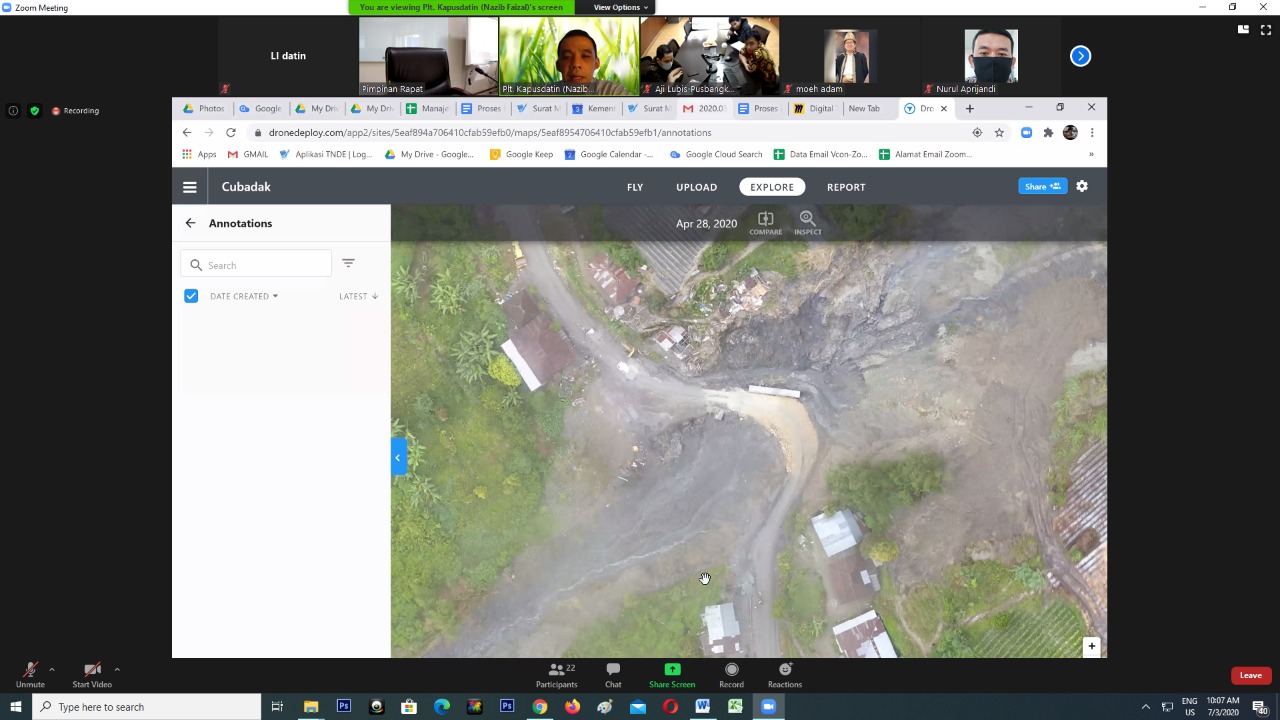Show next participants with blue arrow

tap(1080, 56)
